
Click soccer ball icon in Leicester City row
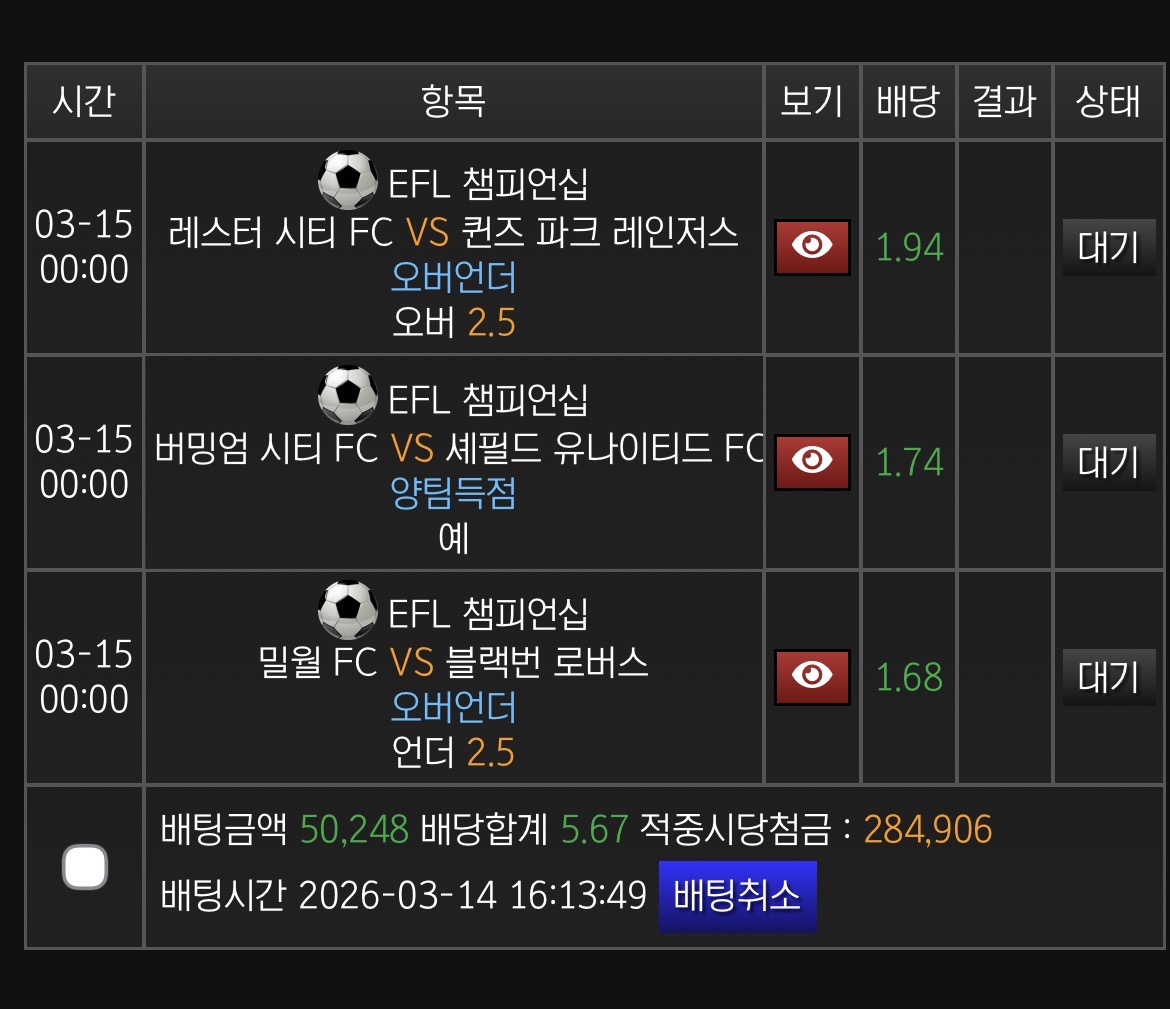(x=347, y=180)
